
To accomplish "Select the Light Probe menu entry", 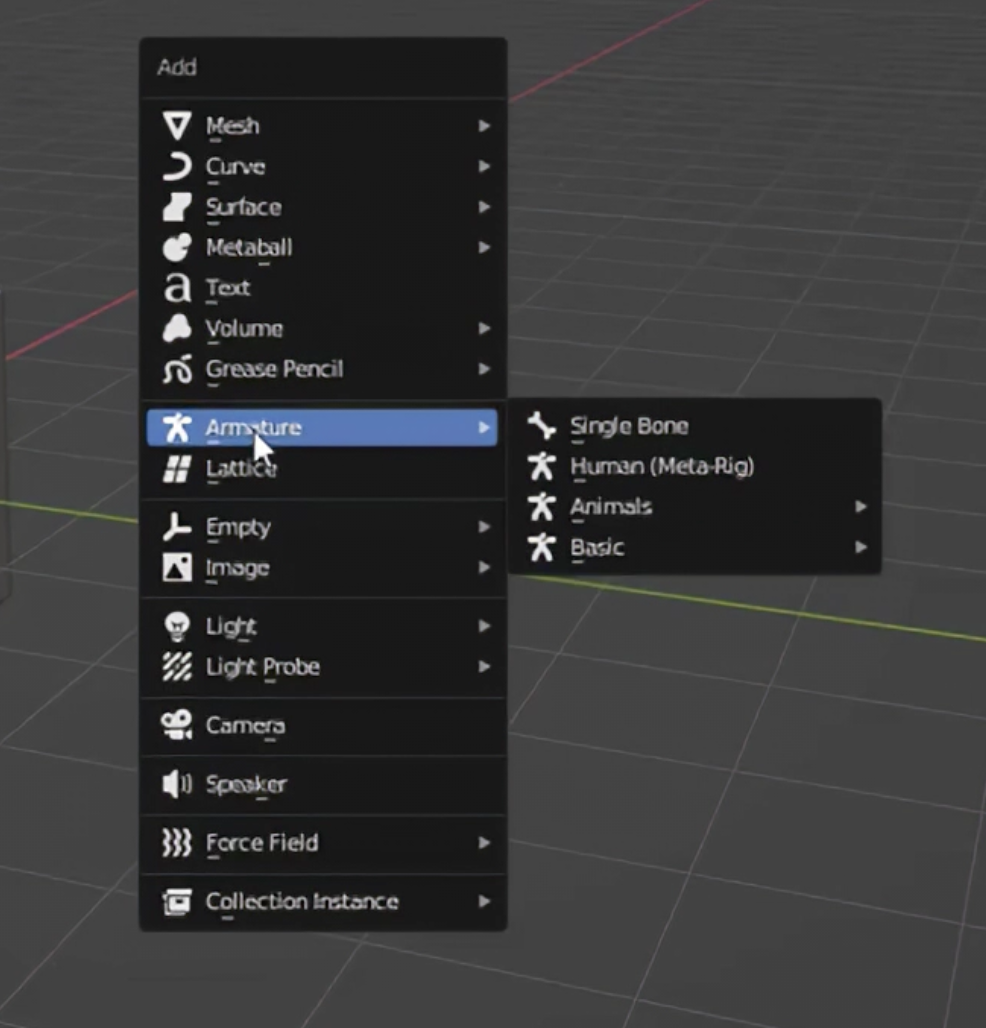I will pos(323,667).
